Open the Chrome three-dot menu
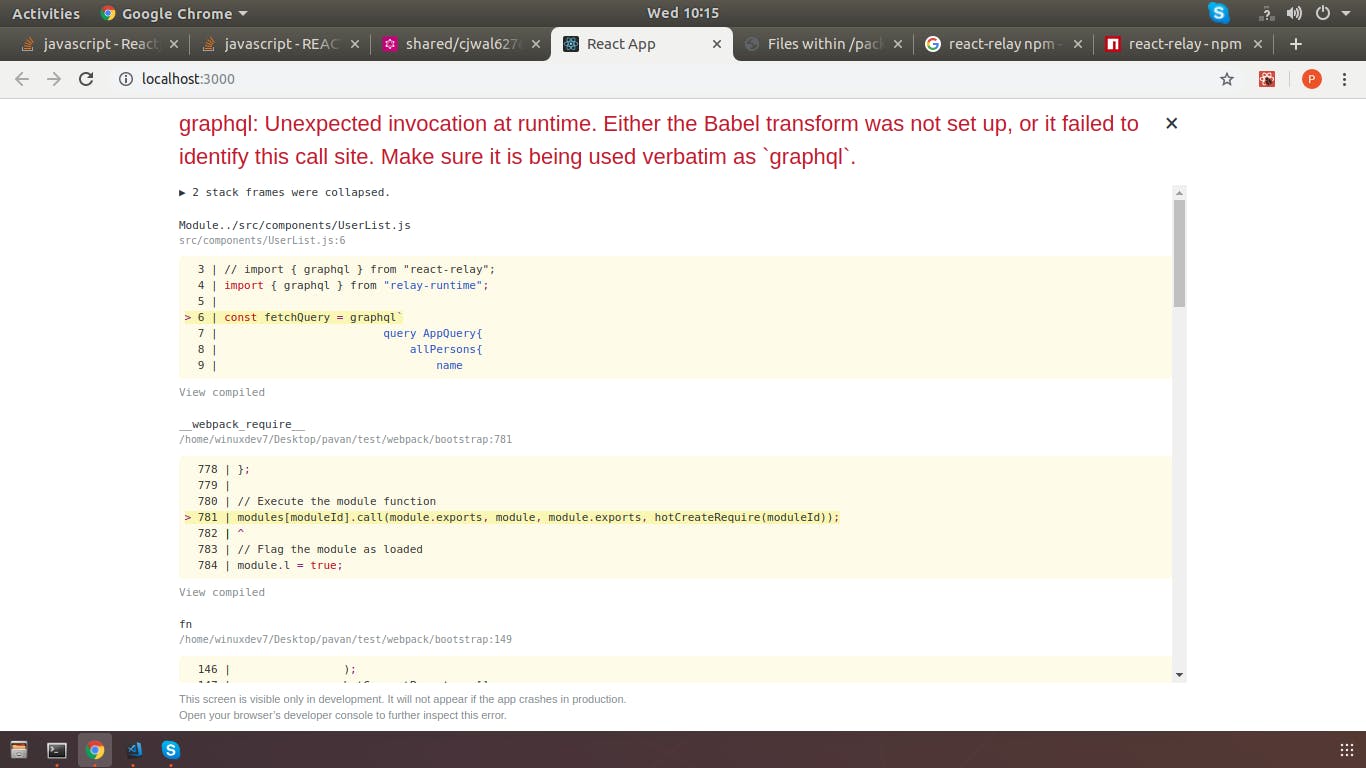This screenshot has width=1366, height=768. click(1345, 79)
